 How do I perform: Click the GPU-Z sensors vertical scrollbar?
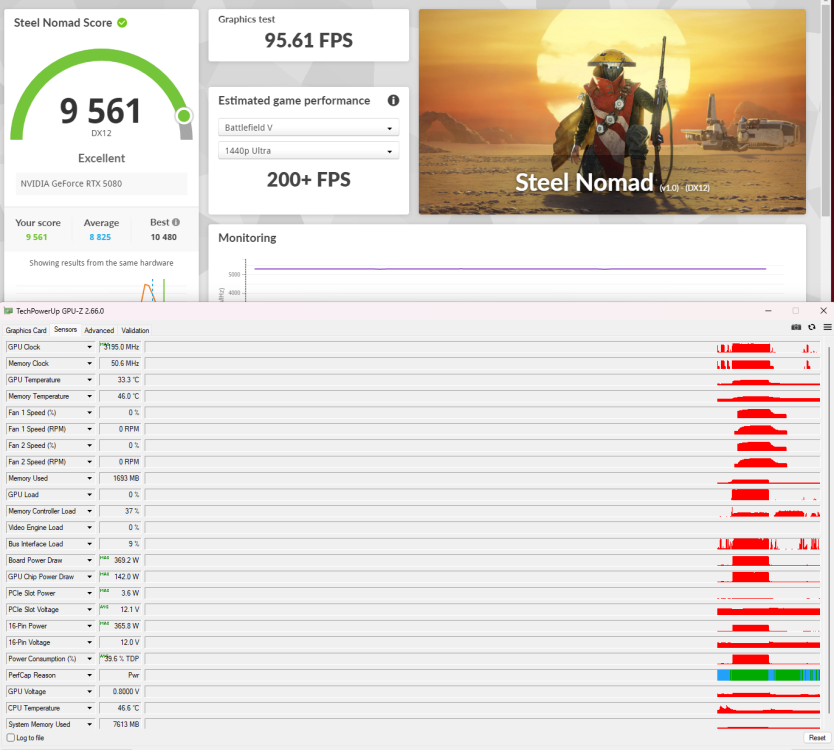pyautogui.click(x=828, y=529)
